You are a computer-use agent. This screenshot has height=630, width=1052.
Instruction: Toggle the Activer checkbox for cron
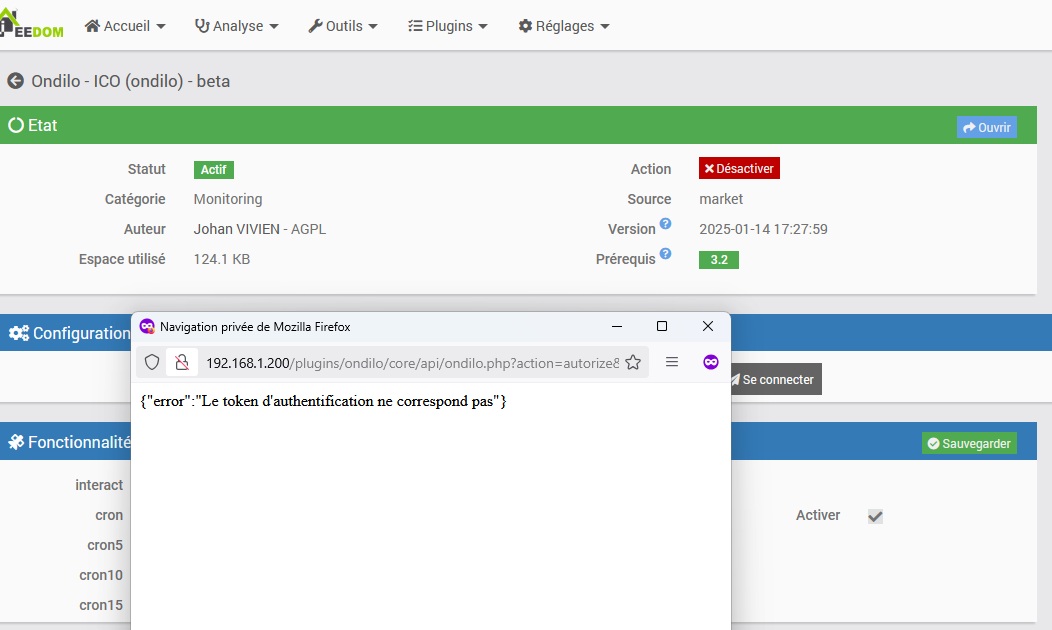875,516
